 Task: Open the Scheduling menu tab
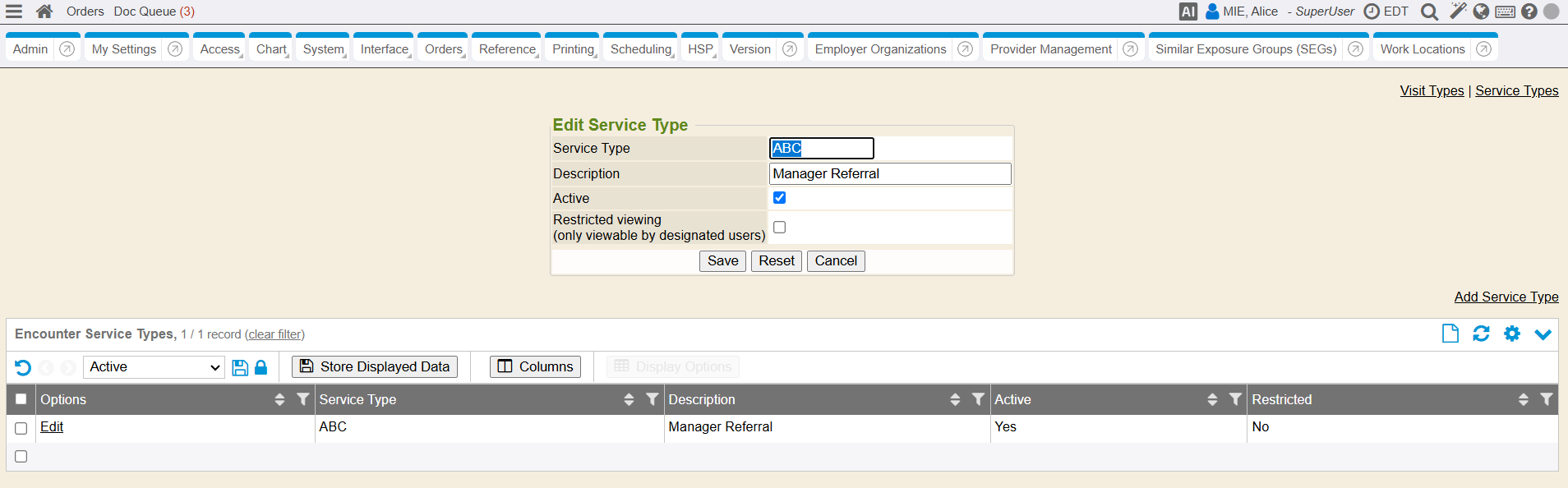pos(640,49)
